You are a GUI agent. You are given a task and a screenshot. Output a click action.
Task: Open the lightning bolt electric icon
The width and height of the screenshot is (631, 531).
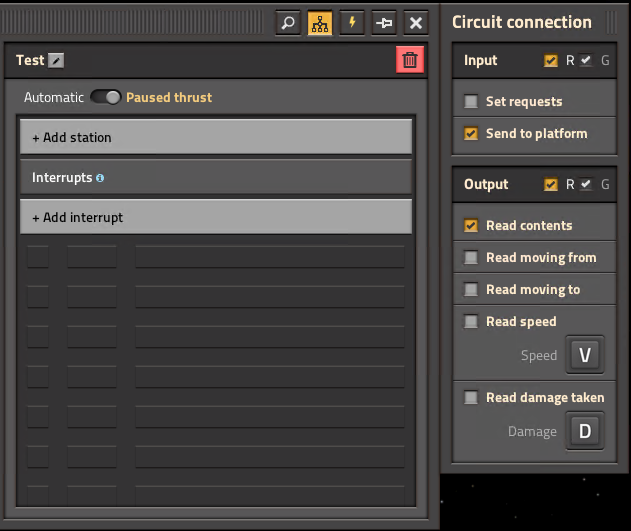point(352,23)
